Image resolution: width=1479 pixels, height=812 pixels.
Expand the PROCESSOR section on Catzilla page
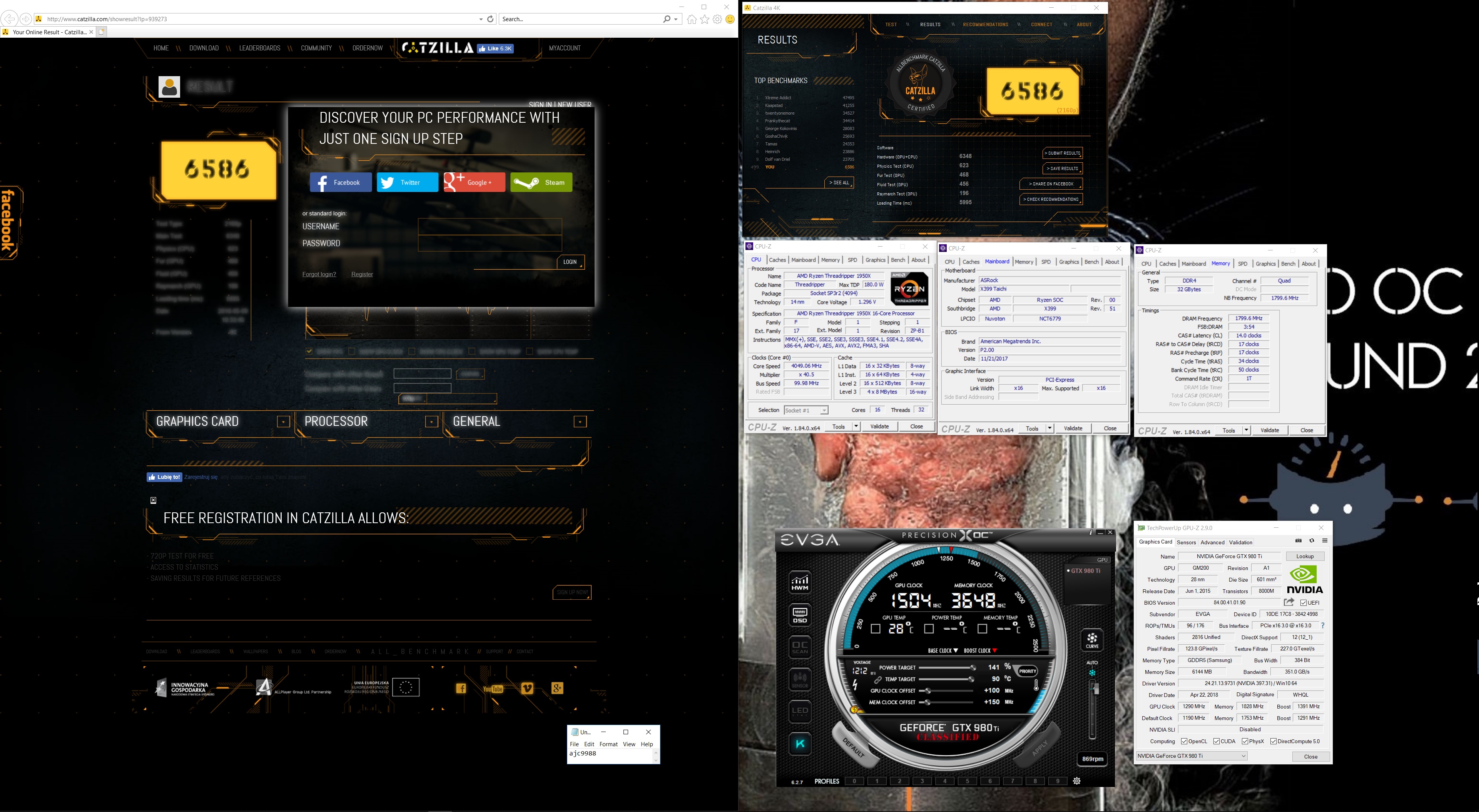[431, 422]
